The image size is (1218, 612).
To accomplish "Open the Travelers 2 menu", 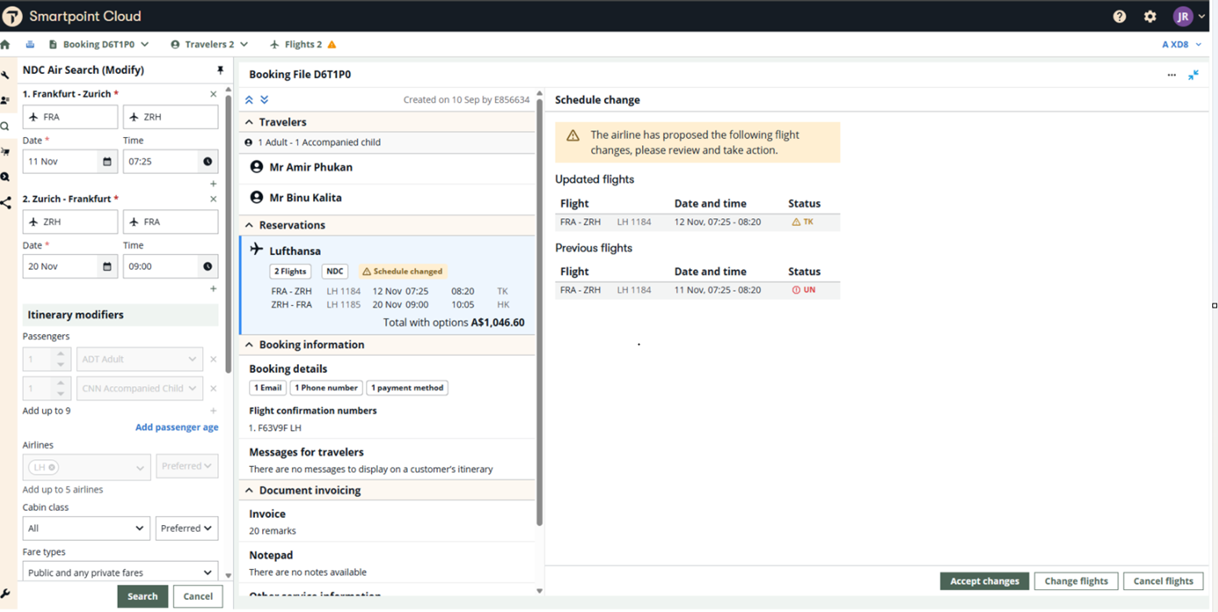I will pyautogui.click(x=209, y=45).
